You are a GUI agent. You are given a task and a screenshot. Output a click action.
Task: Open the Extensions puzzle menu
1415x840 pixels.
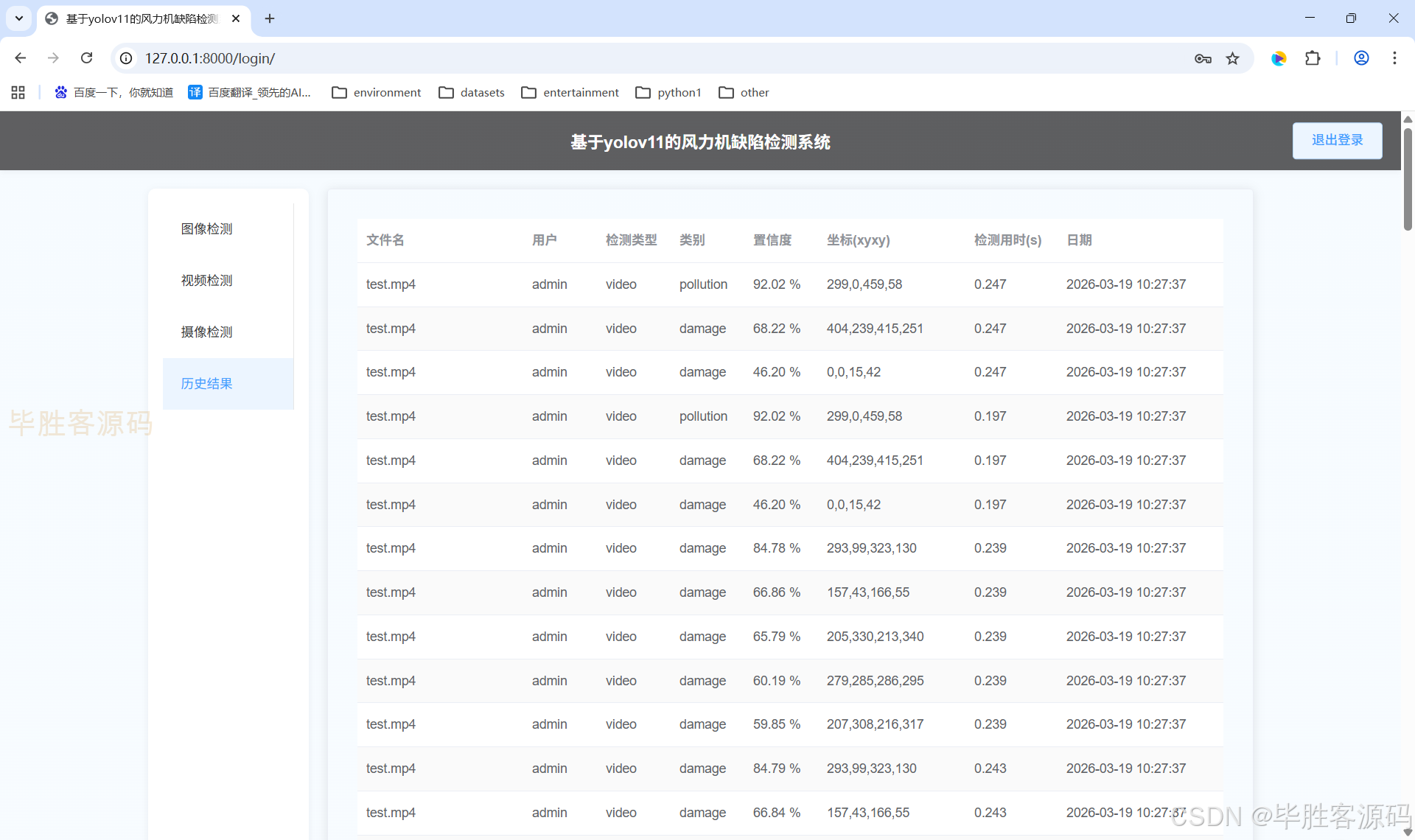pyautogui.click(x=1313, y=58)
